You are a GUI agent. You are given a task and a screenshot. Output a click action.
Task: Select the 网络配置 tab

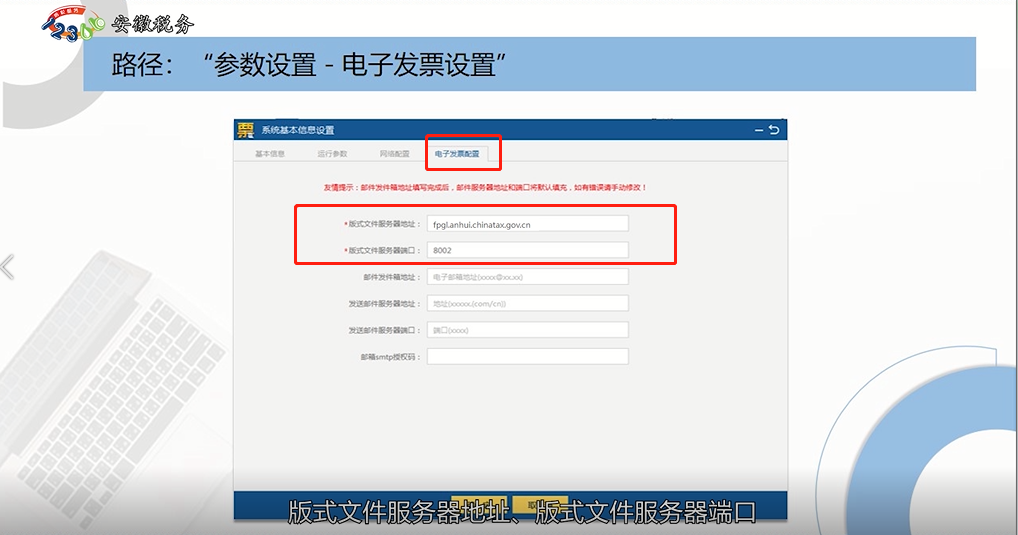coord(395,154)
